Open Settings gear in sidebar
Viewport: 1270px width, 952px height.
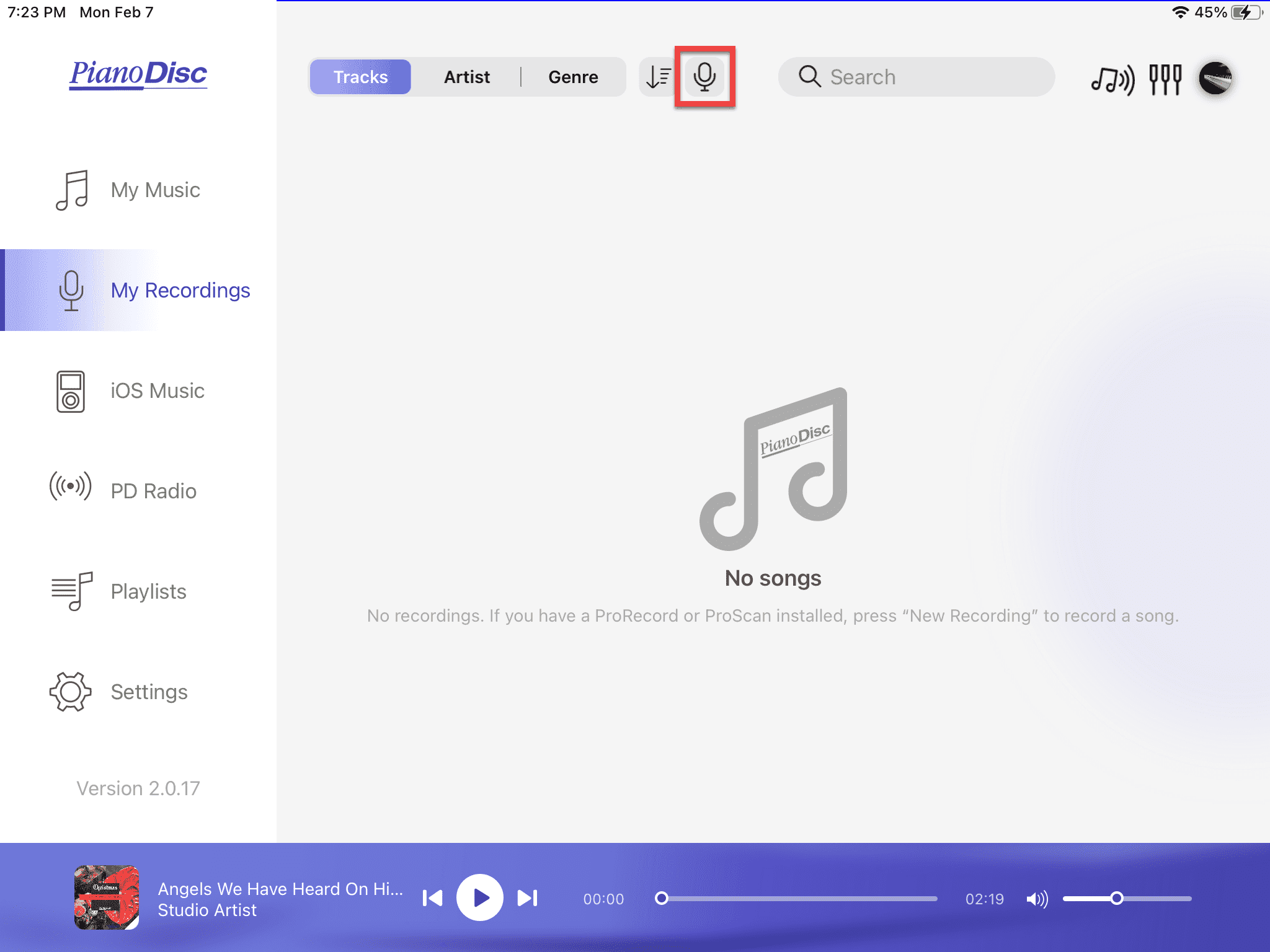pyautogui.click(x=138, y=692)
